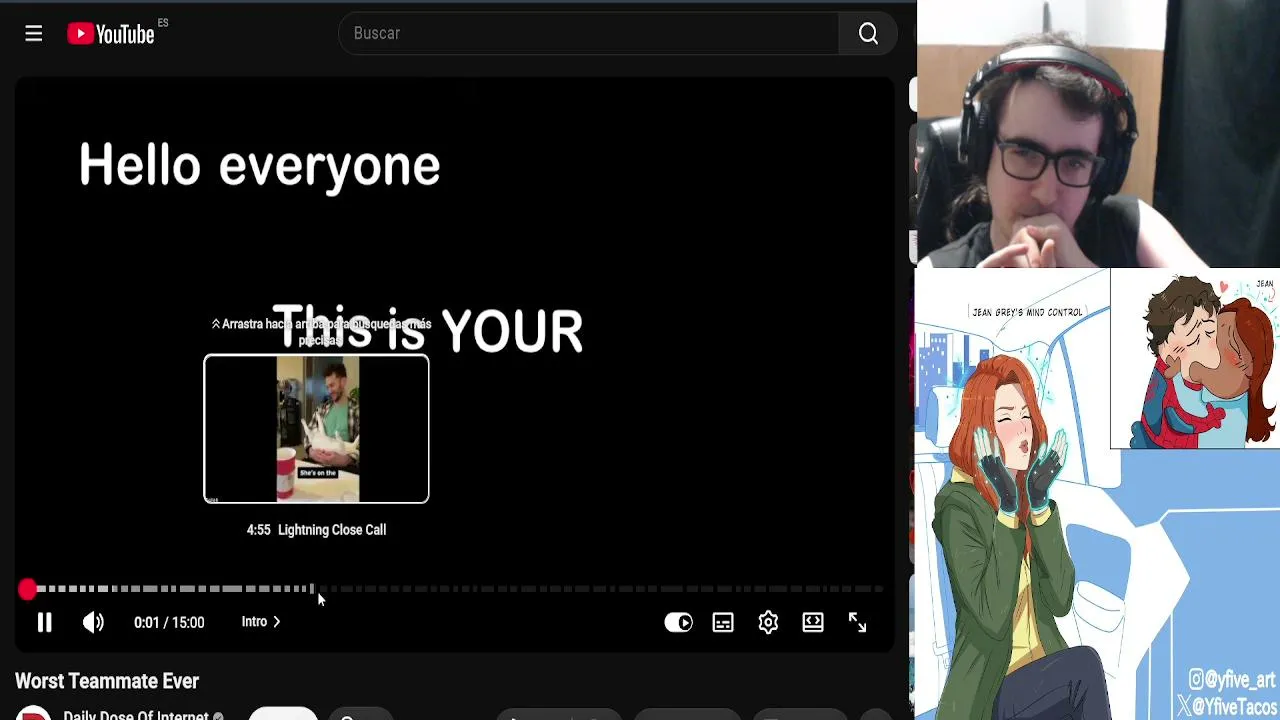Viewport: 1280px width, 720px height.
Task: Switch to theater mode
Action: 813,622
